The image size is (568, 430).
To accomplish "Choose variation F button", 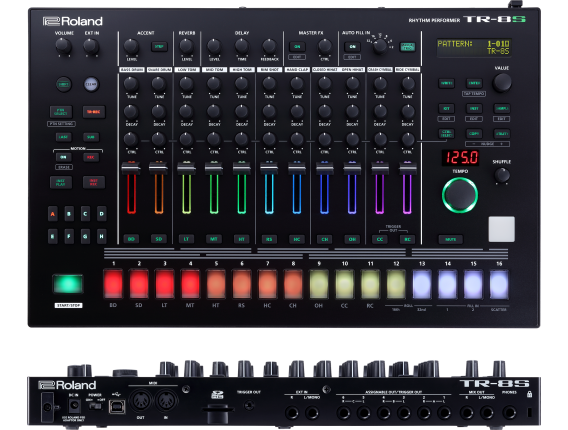I will [x=69, y=237].
